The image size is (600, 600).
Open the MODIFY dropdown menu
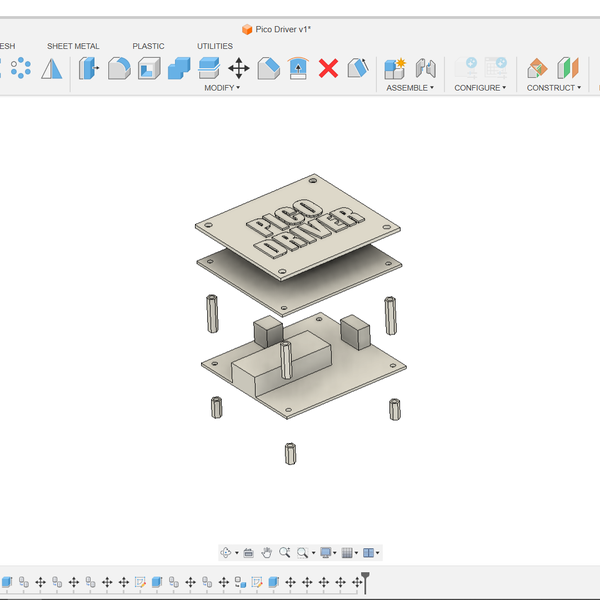pos(222,88)
